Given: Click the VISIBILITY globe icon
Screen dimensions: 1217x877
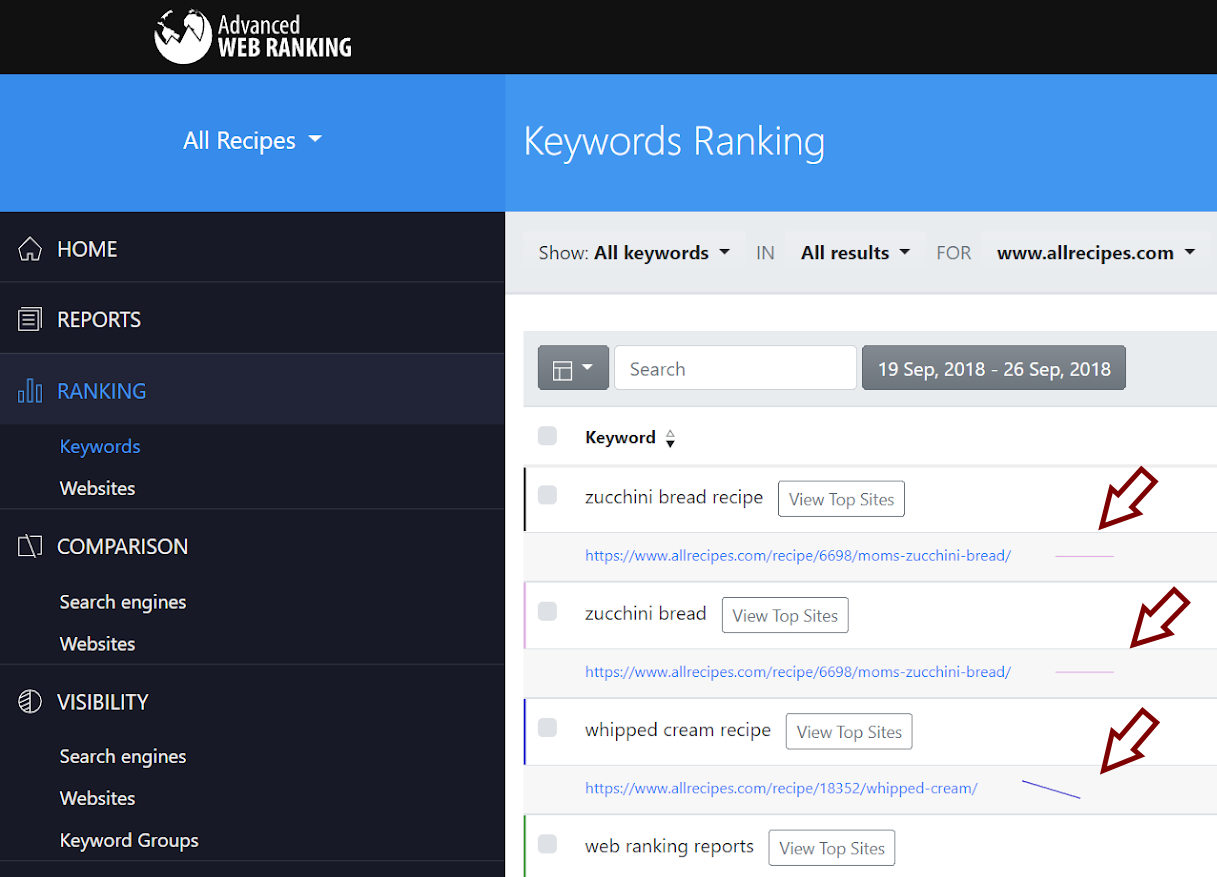Looking at the screenshot, I should click(30, 702).
